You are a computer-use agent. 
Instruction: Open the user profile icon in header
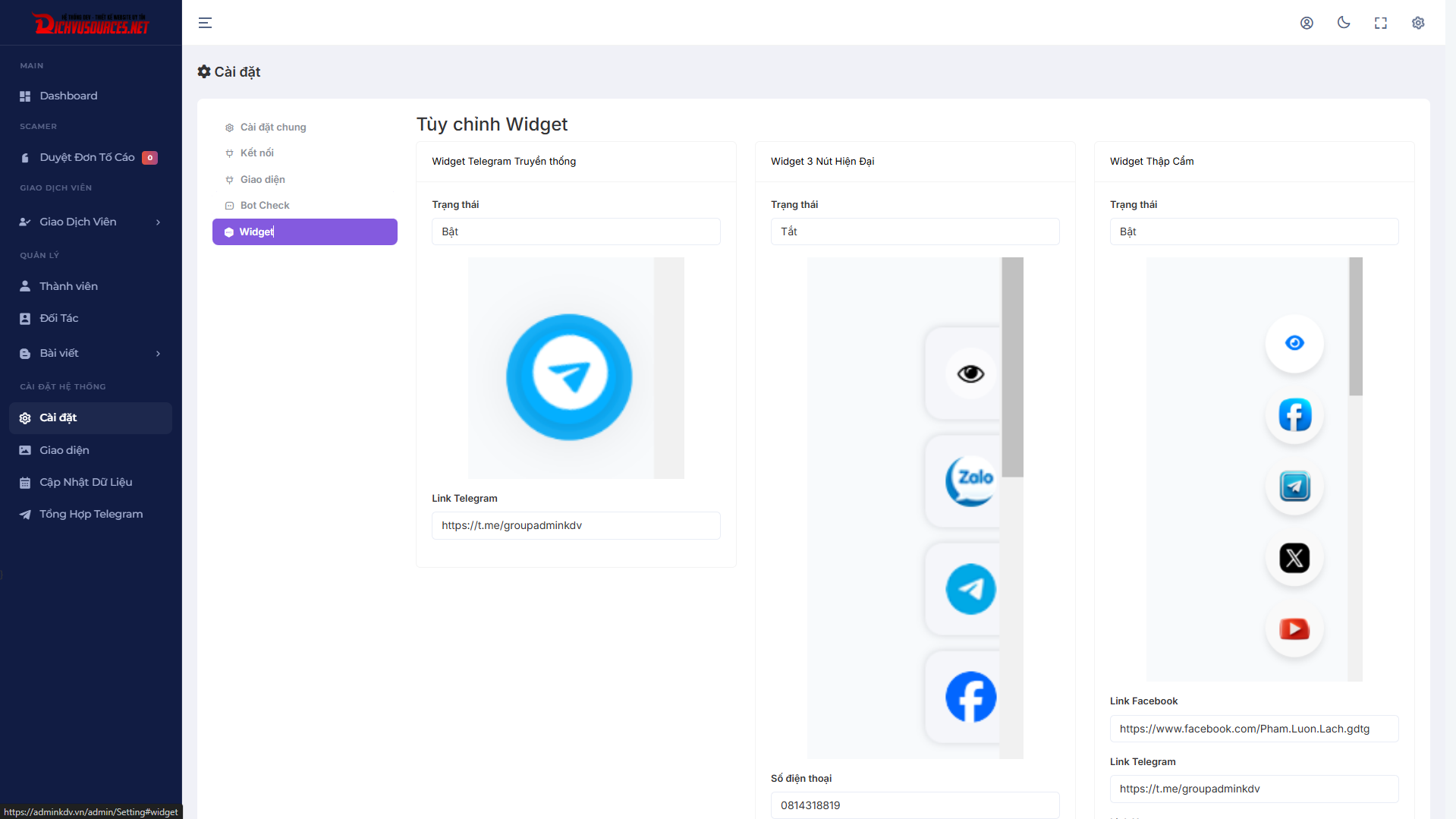coord(1307,23)
